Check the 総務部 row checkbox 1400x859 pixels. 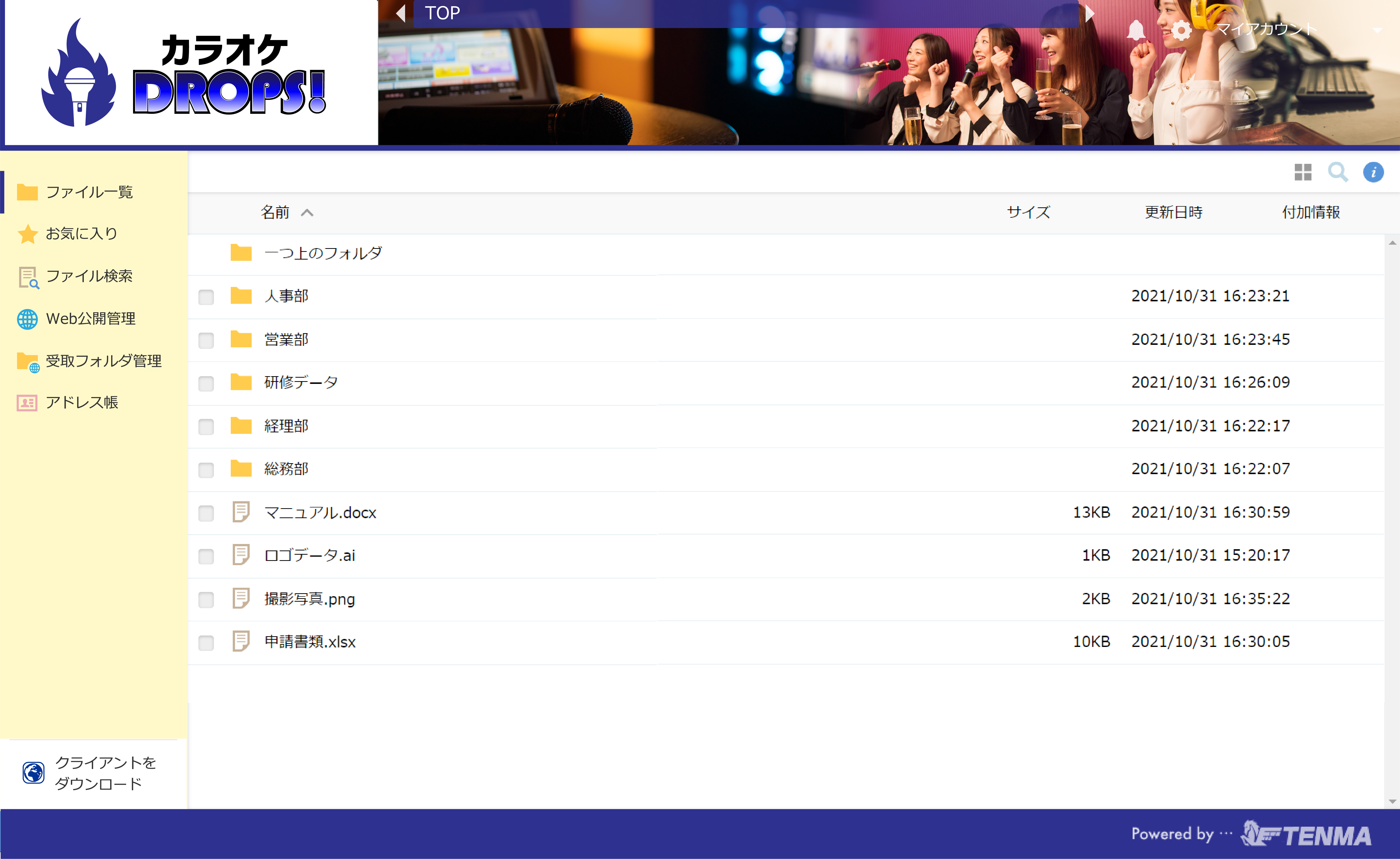(x=206, y=470)
